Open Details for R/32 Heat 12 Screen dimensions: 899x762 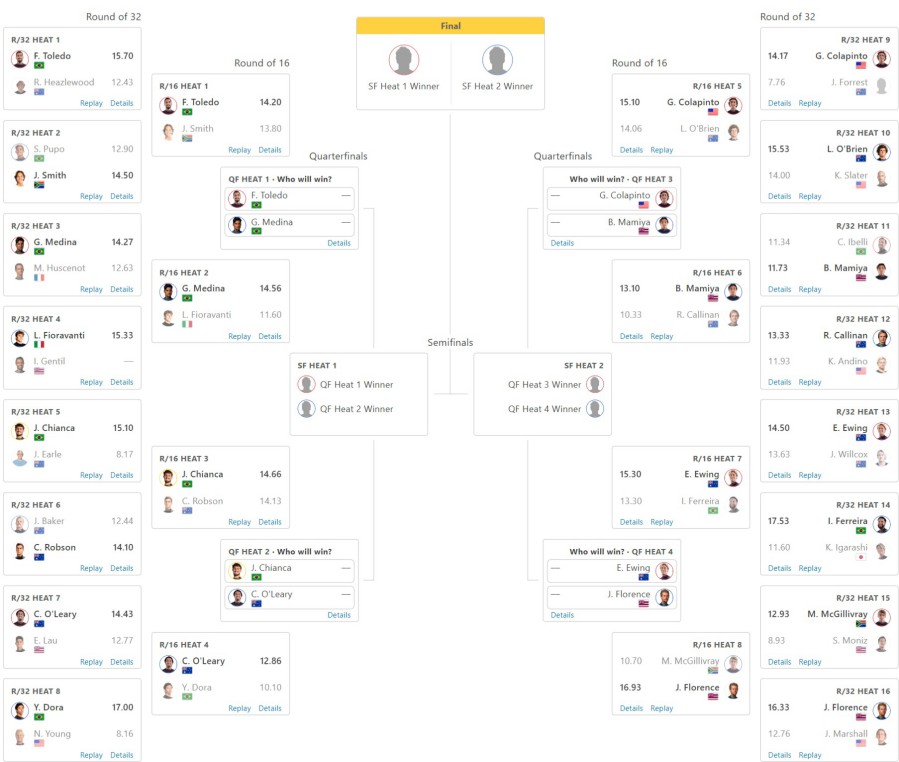779,382
